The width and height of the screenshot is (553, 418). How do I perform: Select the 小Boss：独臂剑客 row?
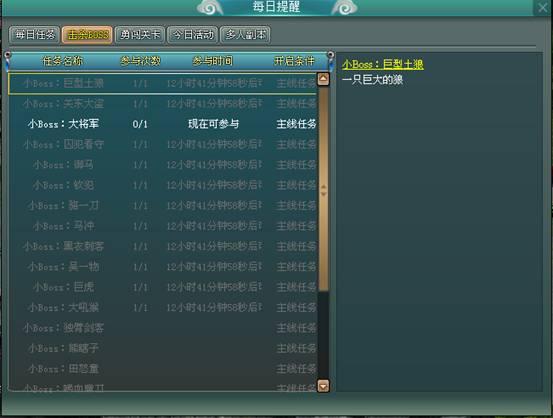coord(163,328)
